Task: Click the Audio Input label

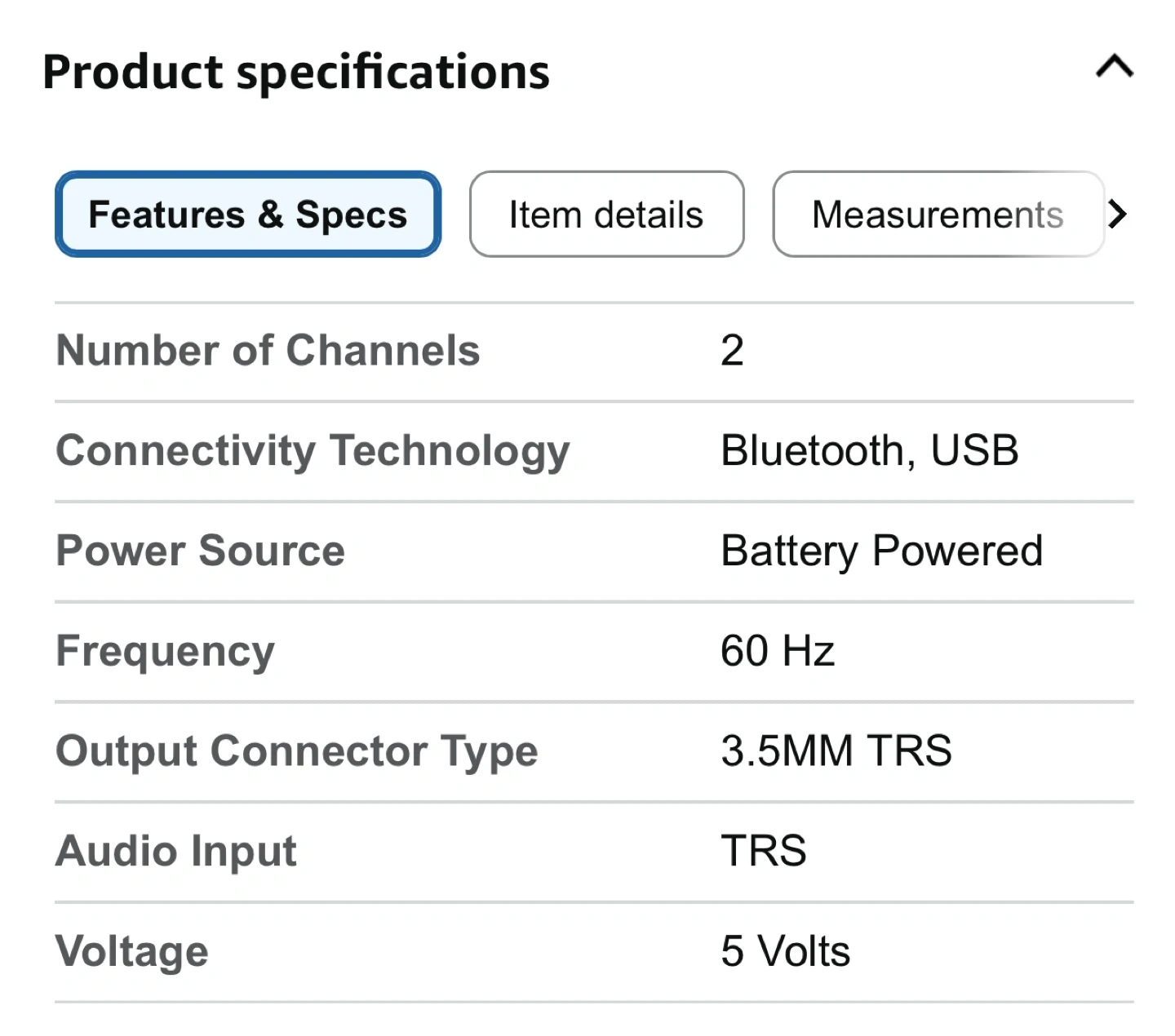Action: click(x=176, y=851)
